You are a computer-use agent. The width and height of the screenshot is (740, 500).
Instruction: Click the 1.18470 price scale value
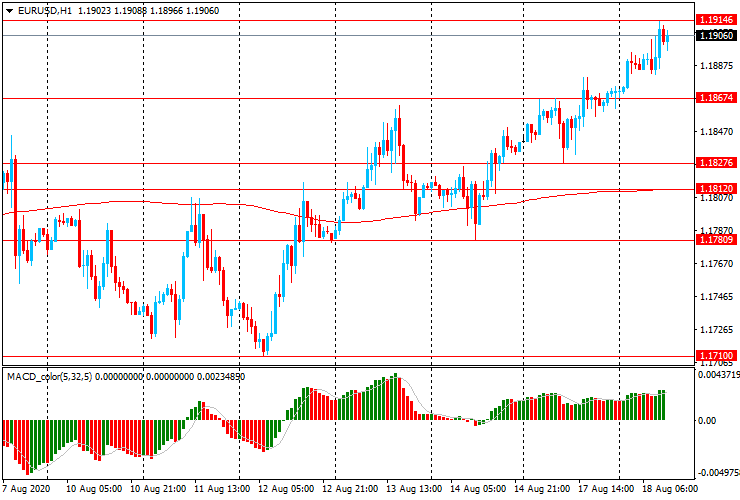717,132
